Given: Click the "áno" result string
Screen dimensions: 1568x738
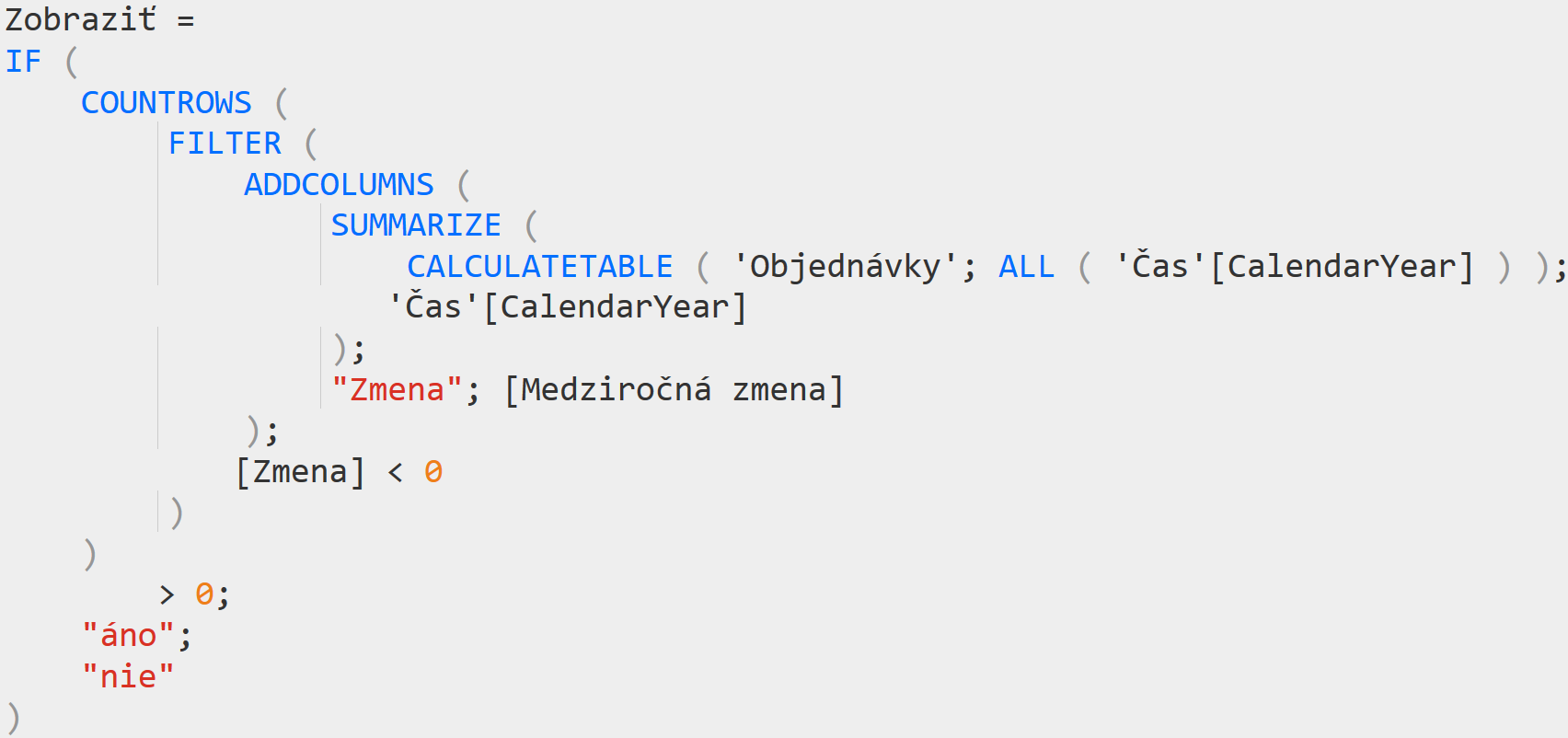Looking at the screenshot, I should pos(128,635).
